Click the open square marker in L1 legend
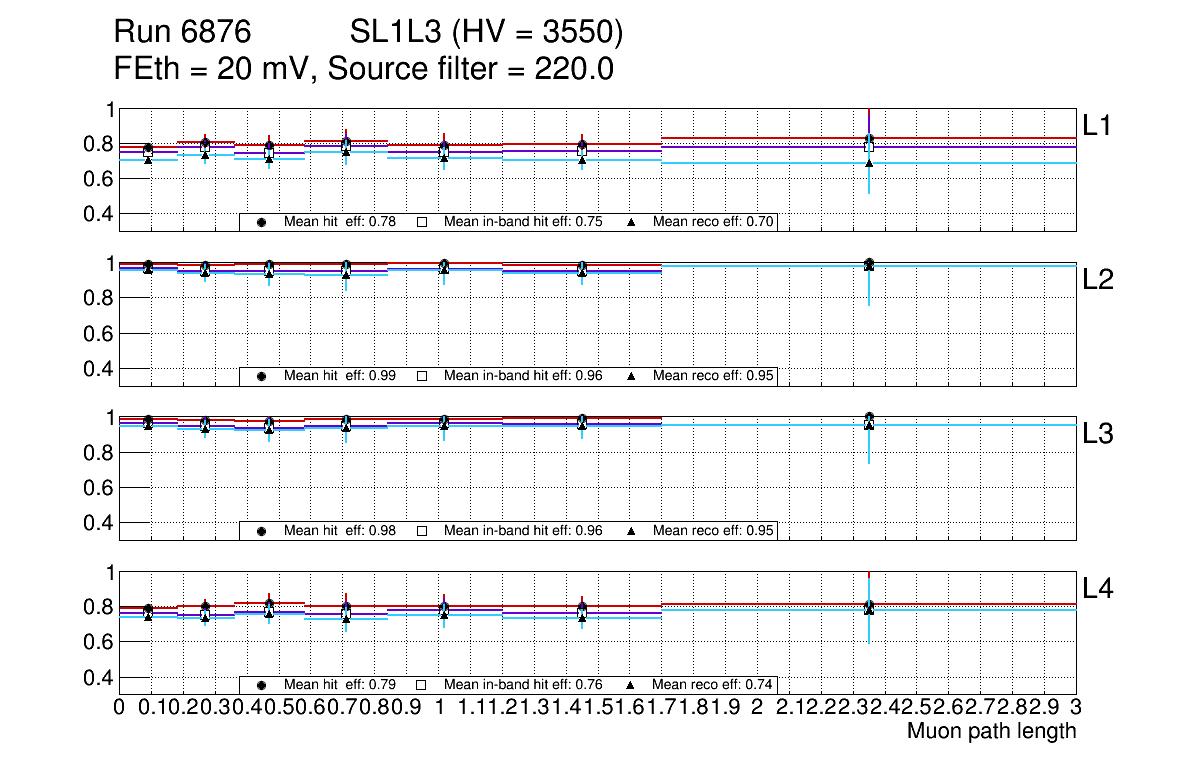 422,223
